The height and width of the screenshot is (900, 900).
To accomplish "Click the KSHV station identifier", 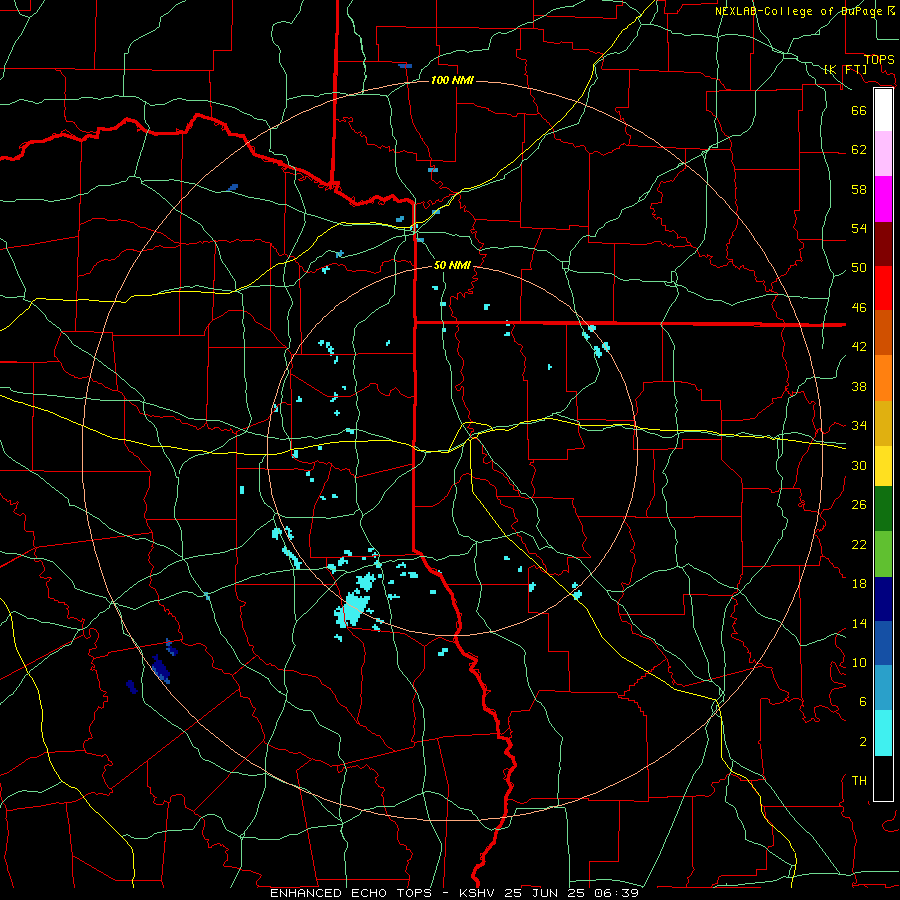I will 479,893.
